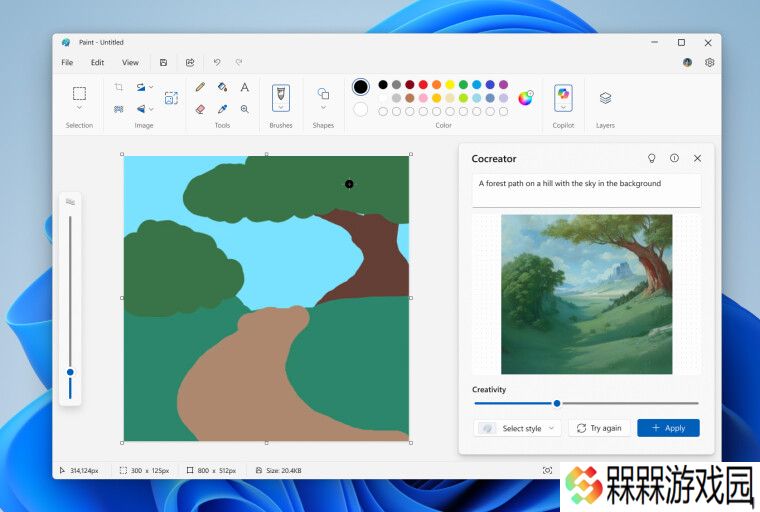Click the Copilot icon in ribbon
Viewport: 760px width, 512px height.
tap(563, 93)
